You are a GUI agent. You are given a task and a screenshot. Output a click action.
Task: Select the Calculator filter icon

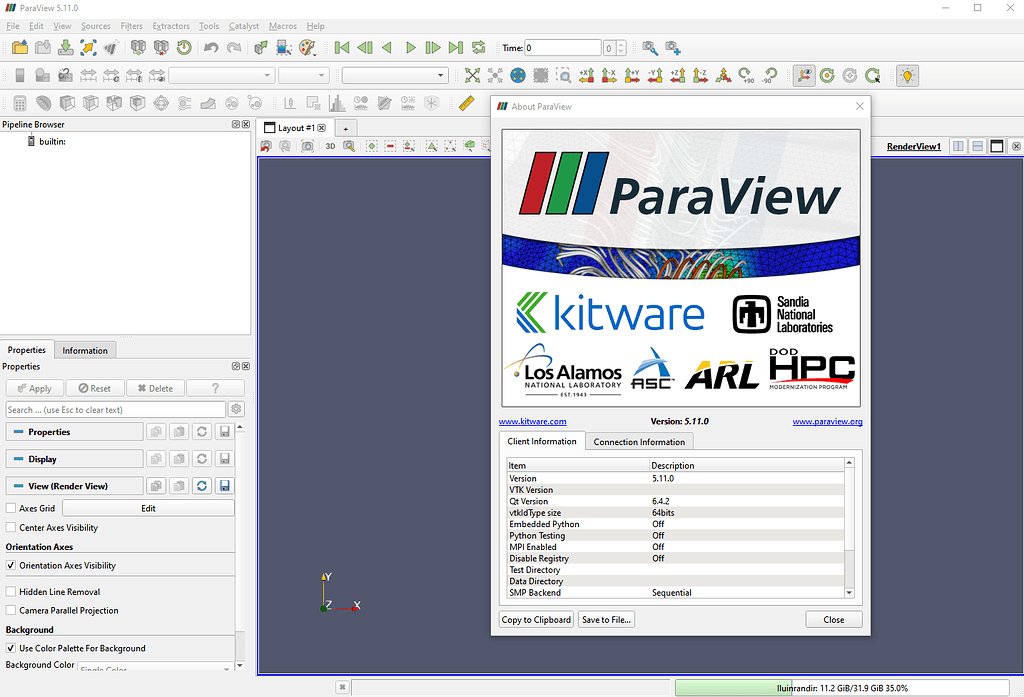(x=19, y=102)
